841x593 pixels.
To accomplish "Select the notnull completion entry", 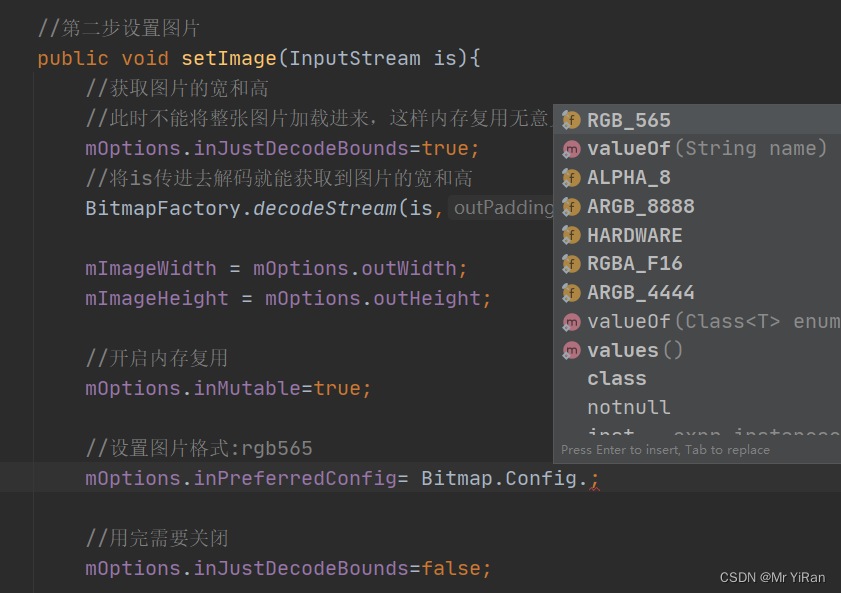I will coord(625,407).
